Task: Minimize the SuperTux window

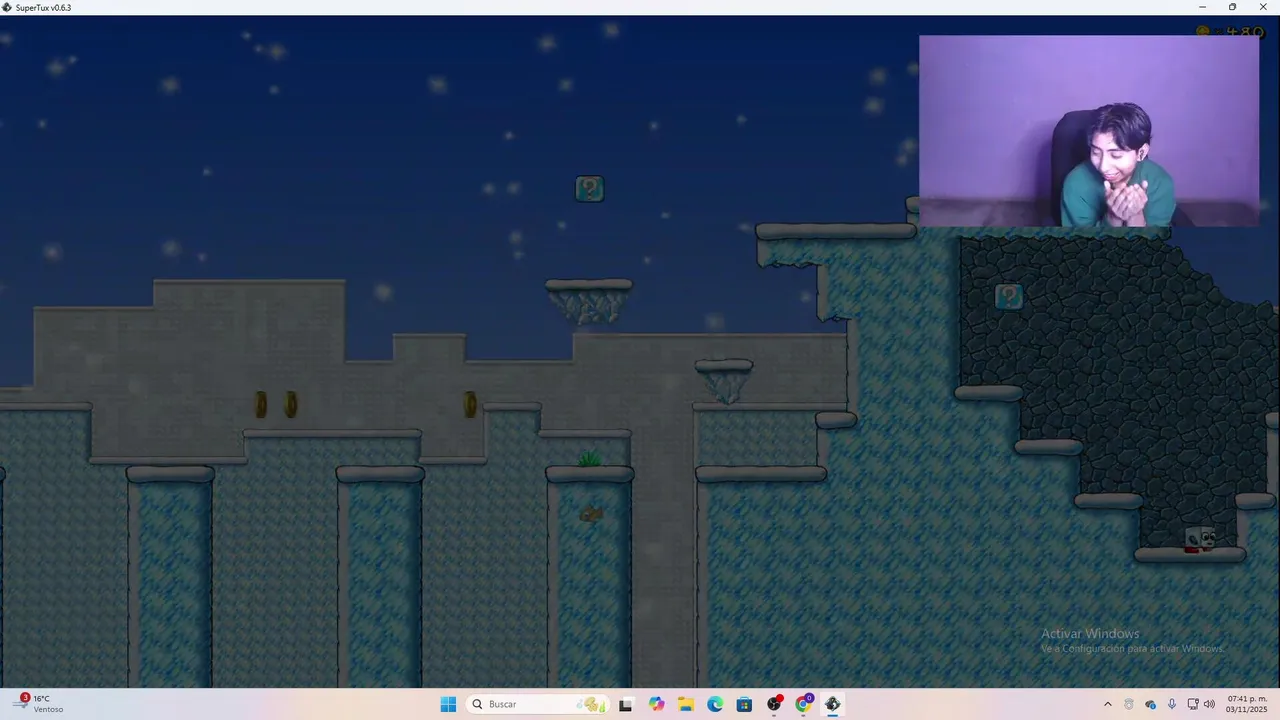Action: [x=1203, y=7]
